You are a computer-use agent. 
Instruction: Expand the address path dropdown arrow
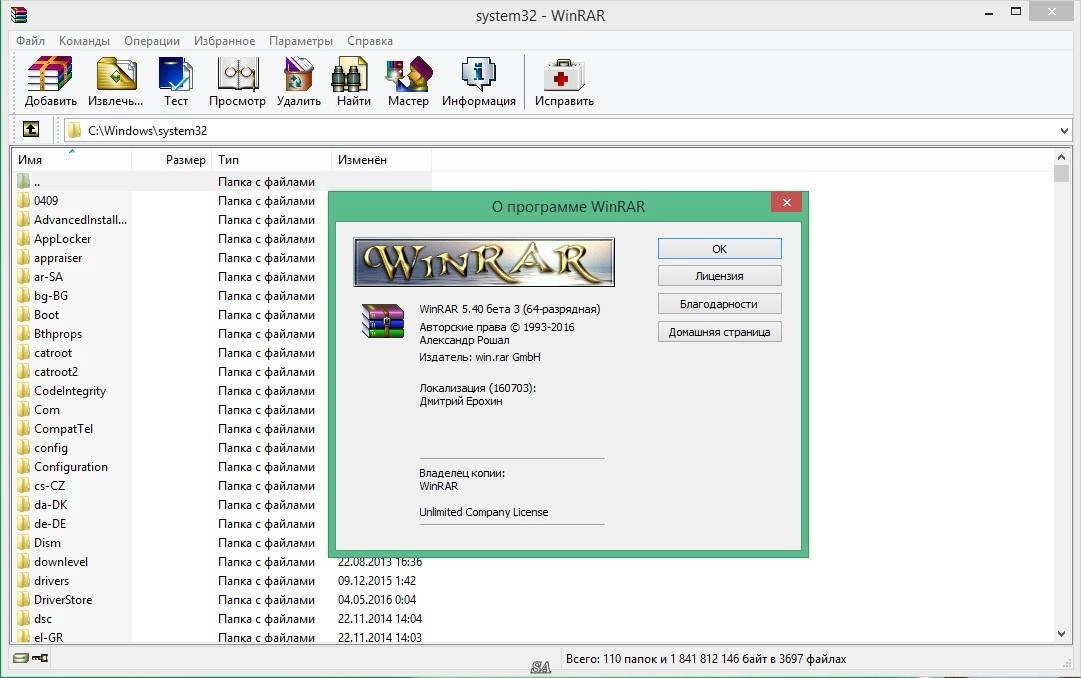1064,130
